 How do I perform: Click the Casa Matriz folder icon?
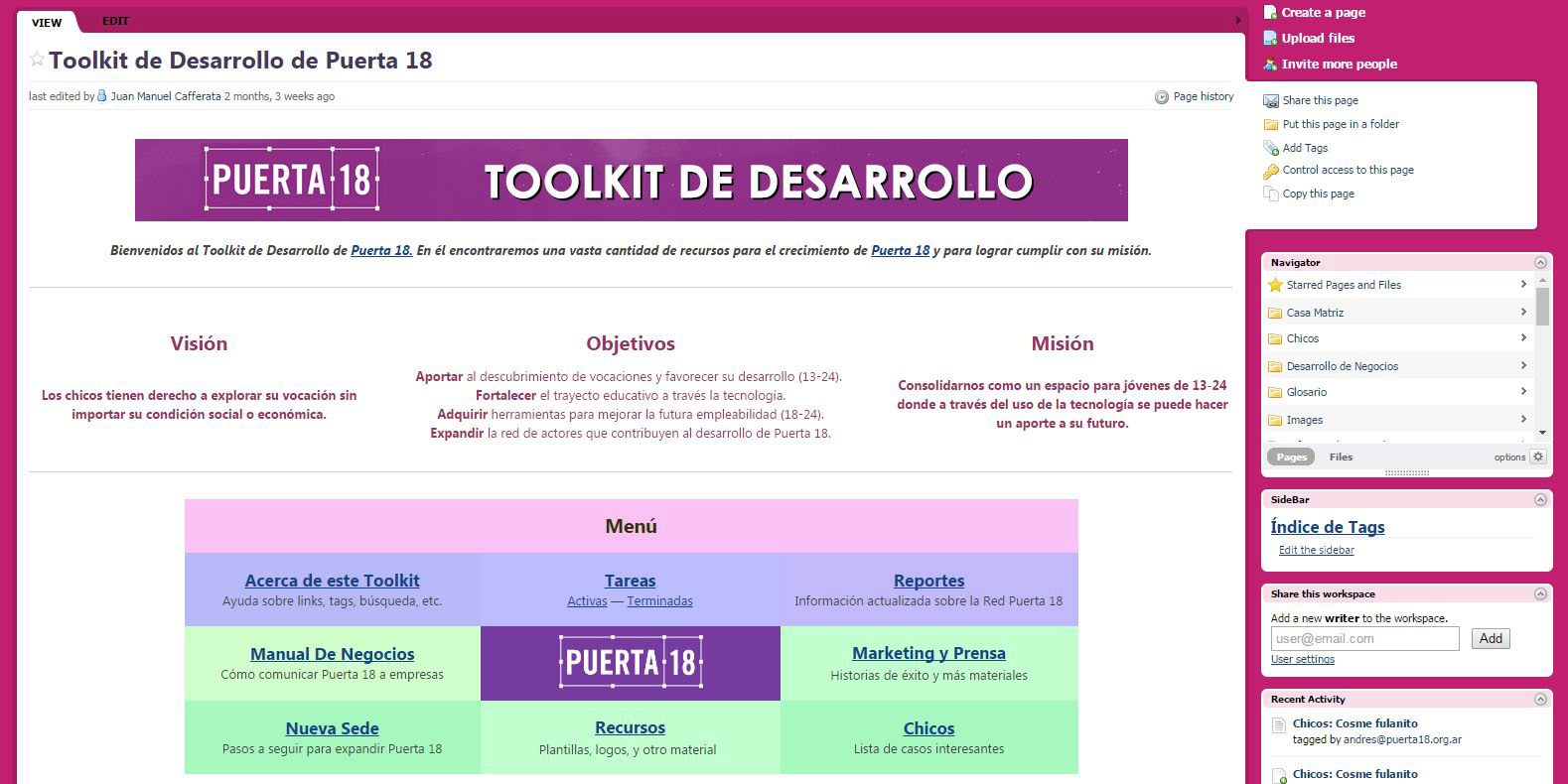(1275, 313)
